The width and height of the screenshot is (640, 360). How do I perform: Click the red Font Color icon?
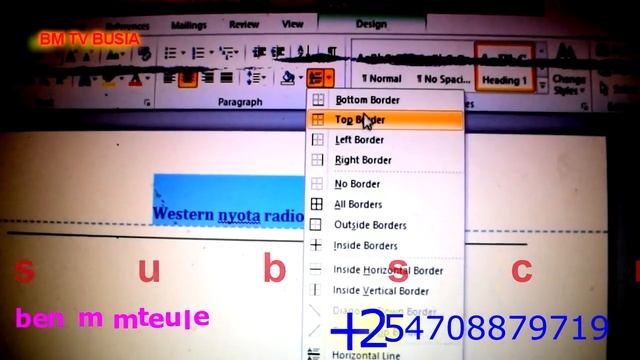tap(136, 80)
